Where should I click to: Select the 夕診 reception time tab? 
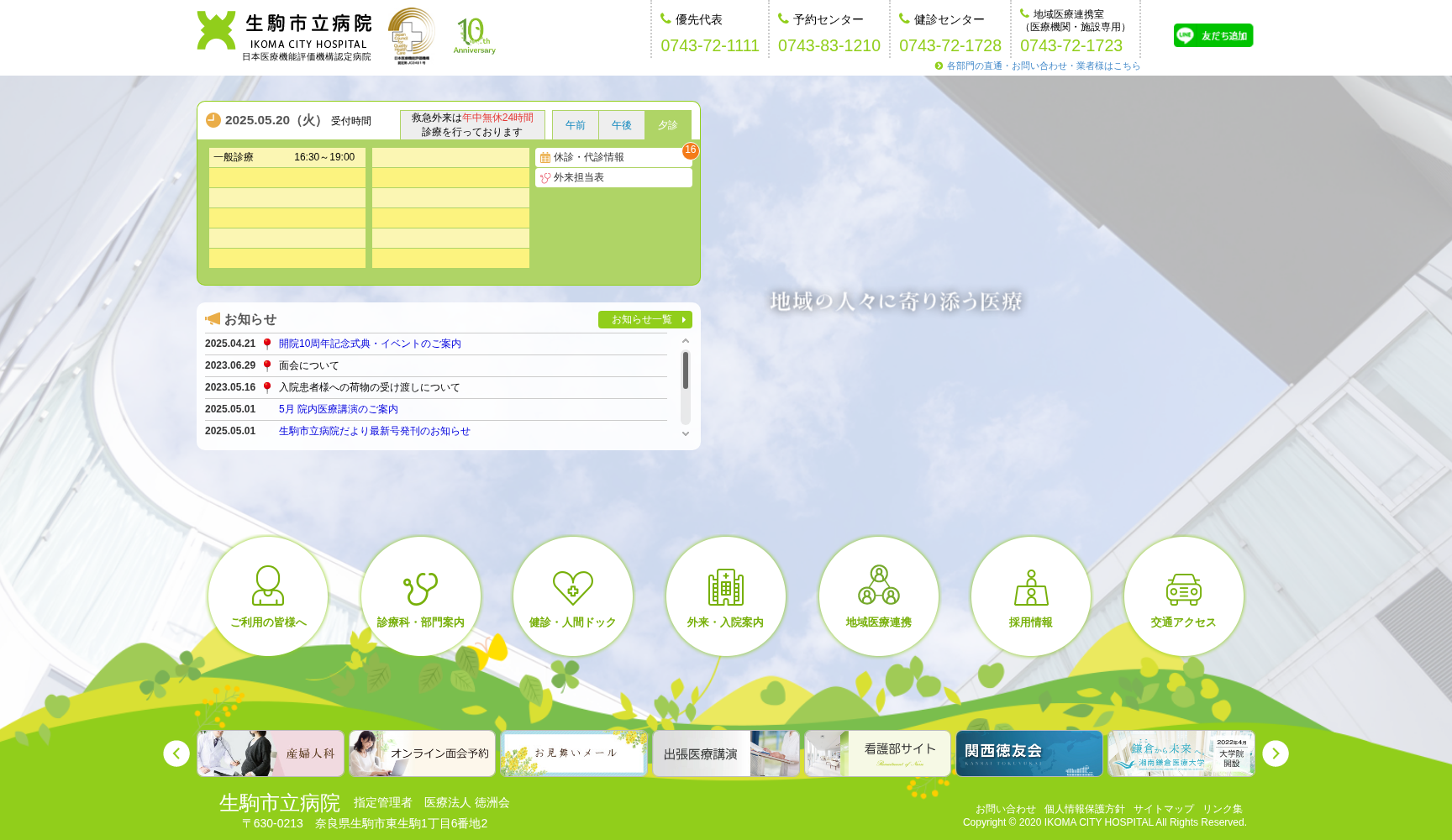pyautogui.click(x=668, y=125)
